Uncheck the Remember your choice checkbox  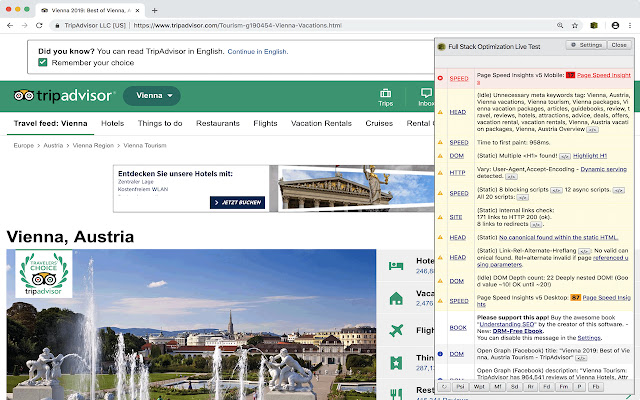click(x=43, y=62)
